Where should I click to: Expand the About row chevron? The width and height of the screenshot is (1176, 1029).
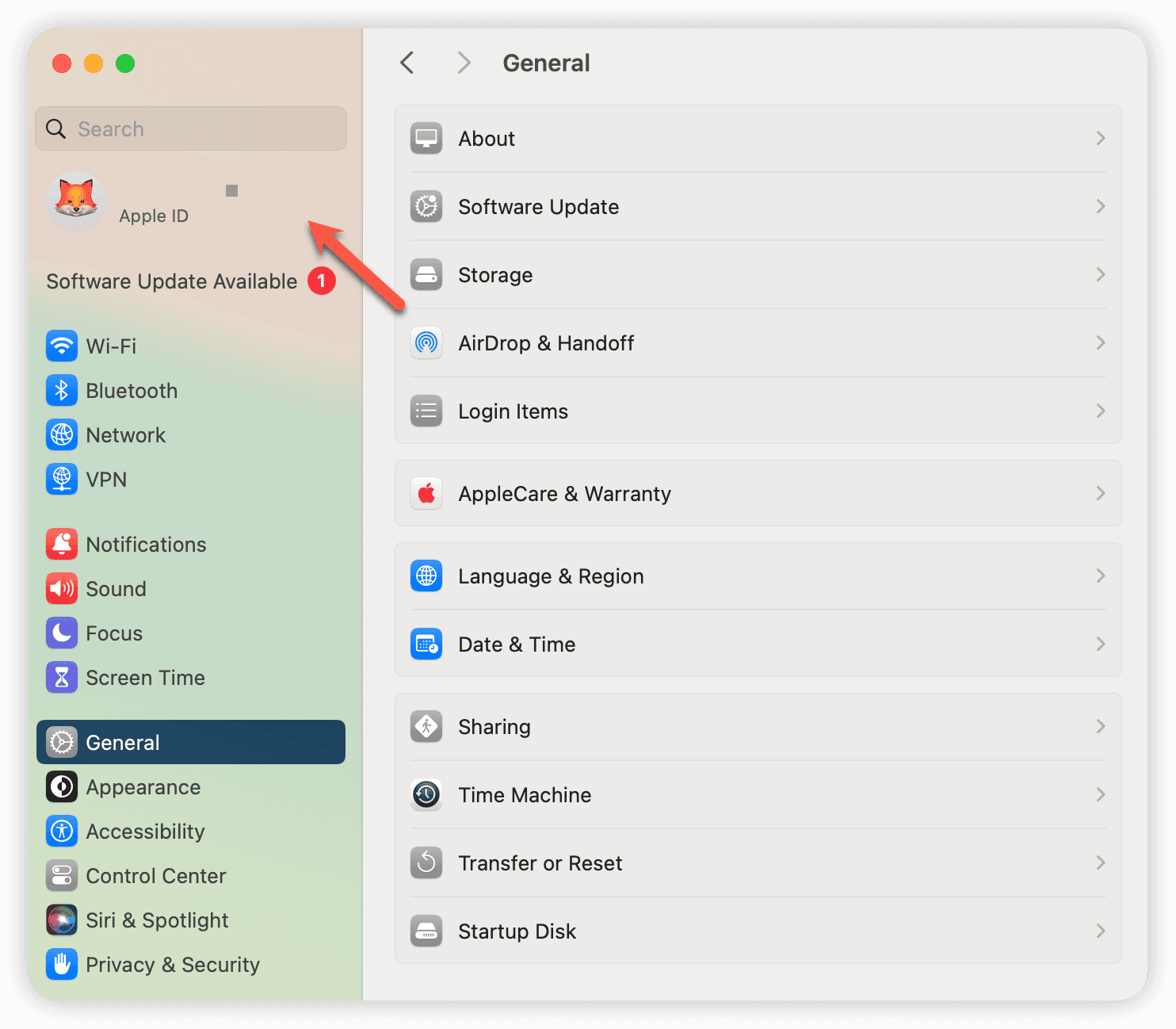(x=1101, y=138)
